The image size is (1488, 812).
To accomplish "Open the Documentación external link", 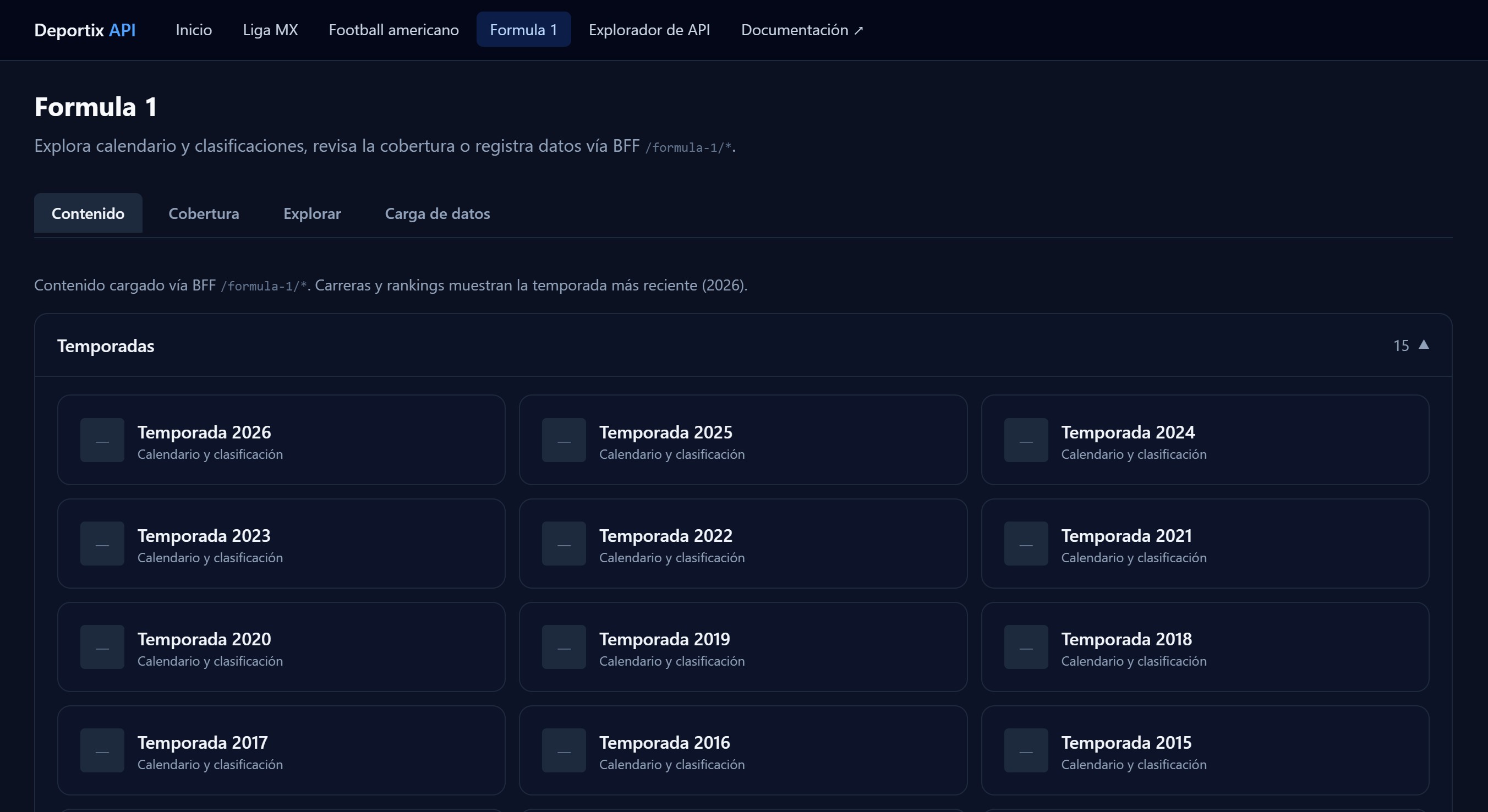I will pyautogui.click(x=802, y=30).
